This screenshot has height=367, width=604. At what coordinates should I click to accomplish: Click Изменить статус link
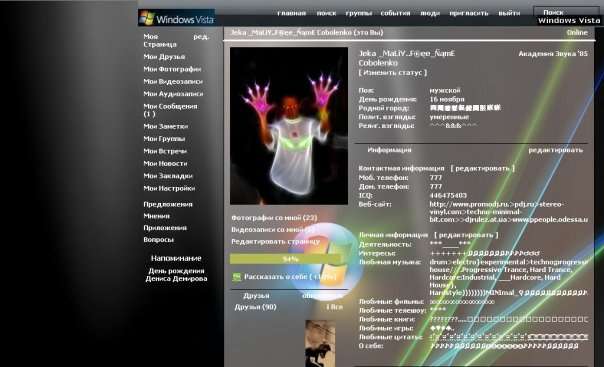(393, 72)
